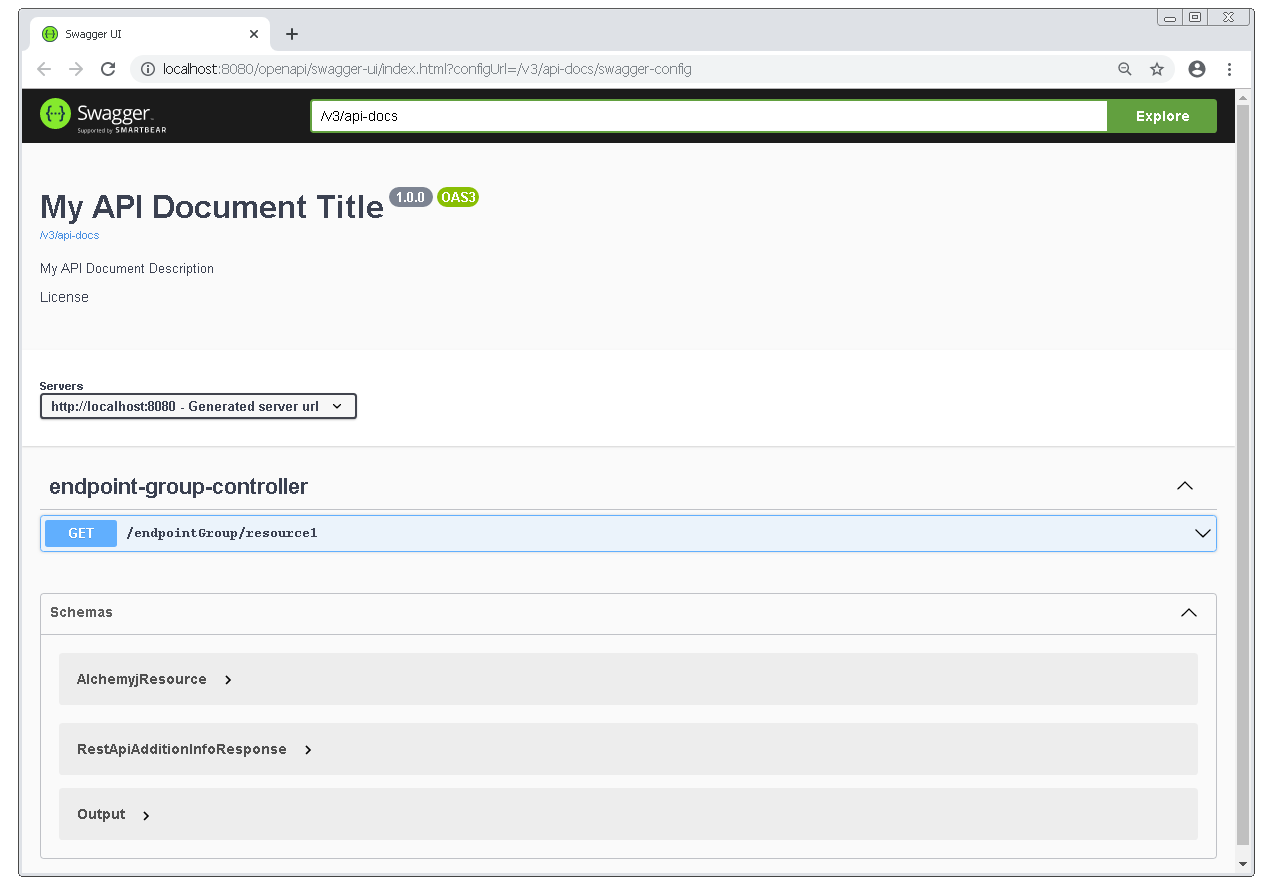Open the Servers dropdown list

click(x=198, y=406)
